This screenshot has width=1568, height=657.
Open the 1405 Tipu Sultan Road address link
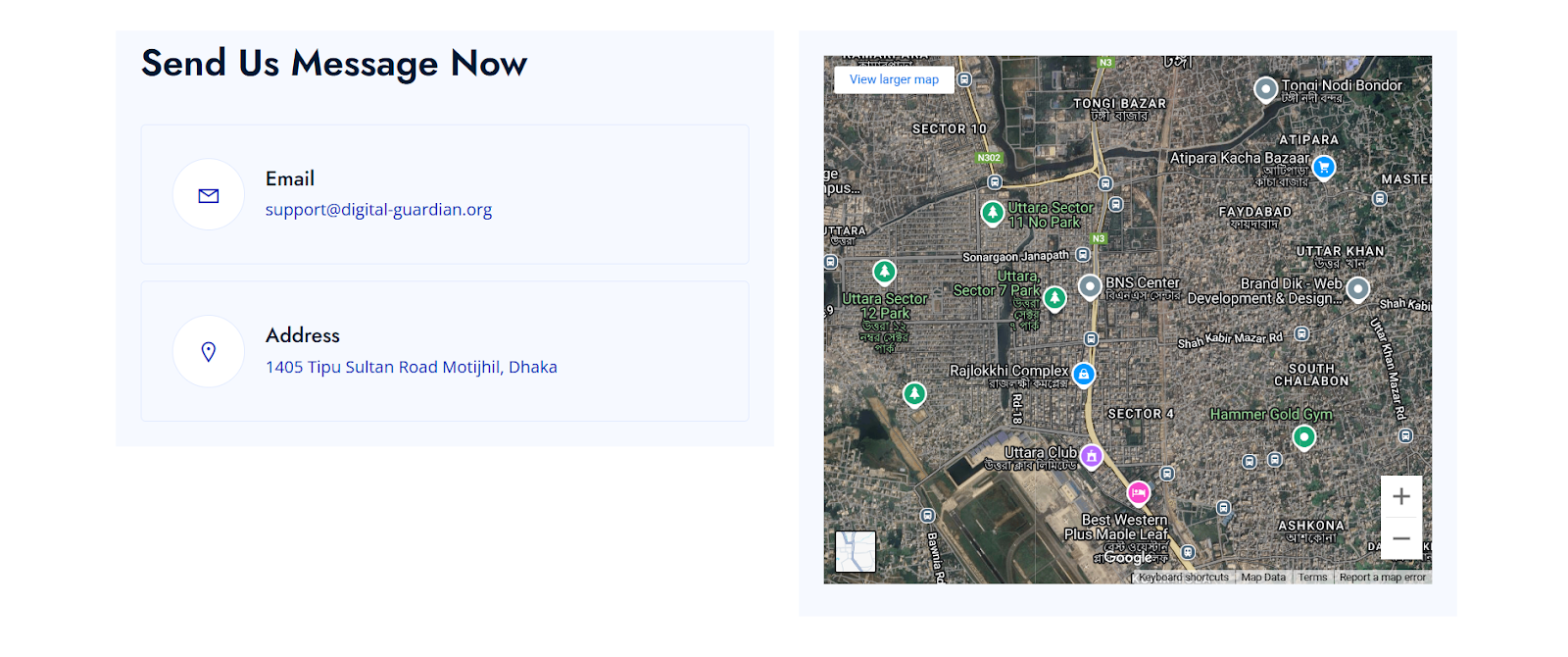click(x=412, y=367)
